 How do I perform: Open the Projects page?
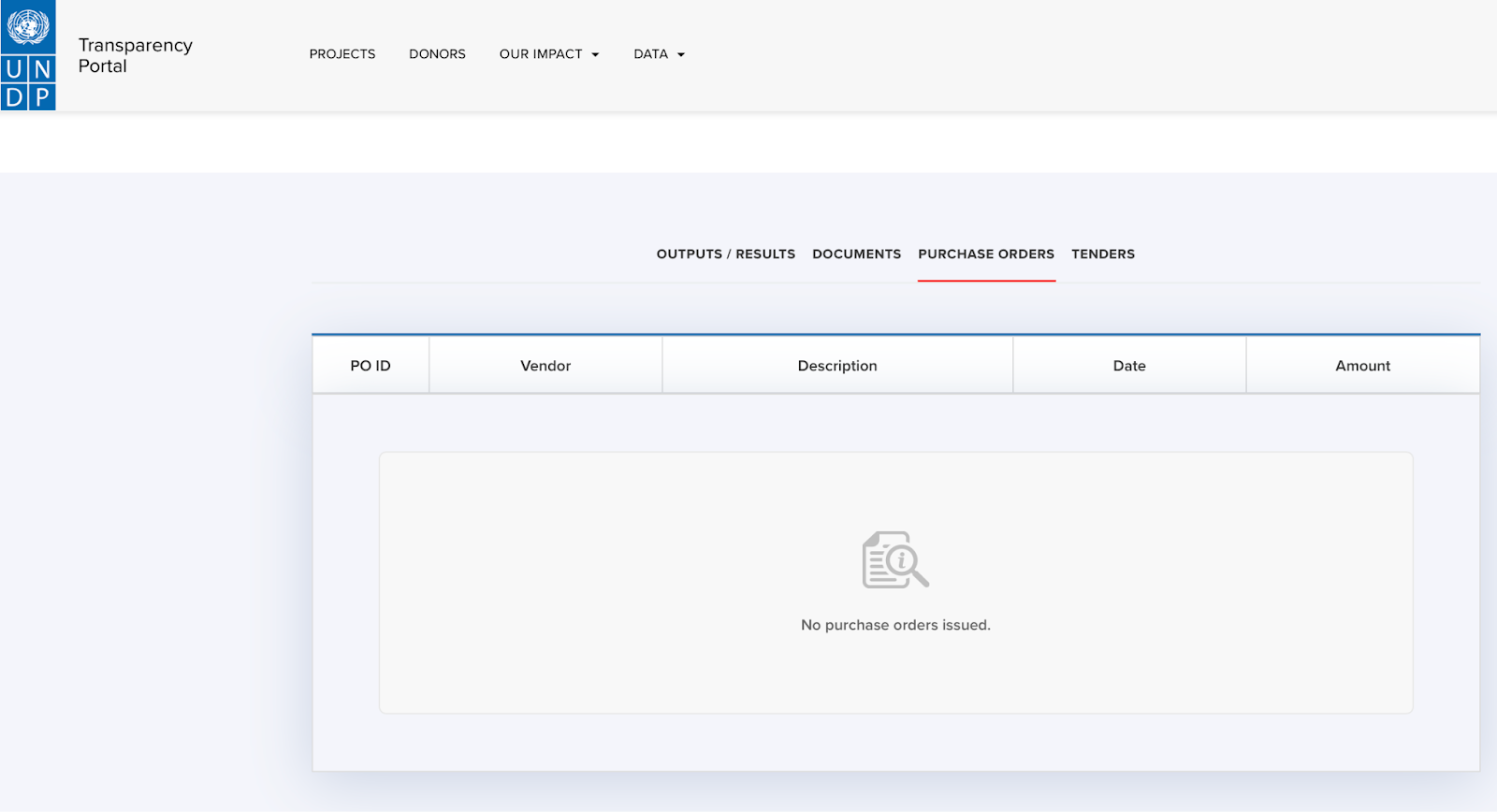click(x=342, y=54)
